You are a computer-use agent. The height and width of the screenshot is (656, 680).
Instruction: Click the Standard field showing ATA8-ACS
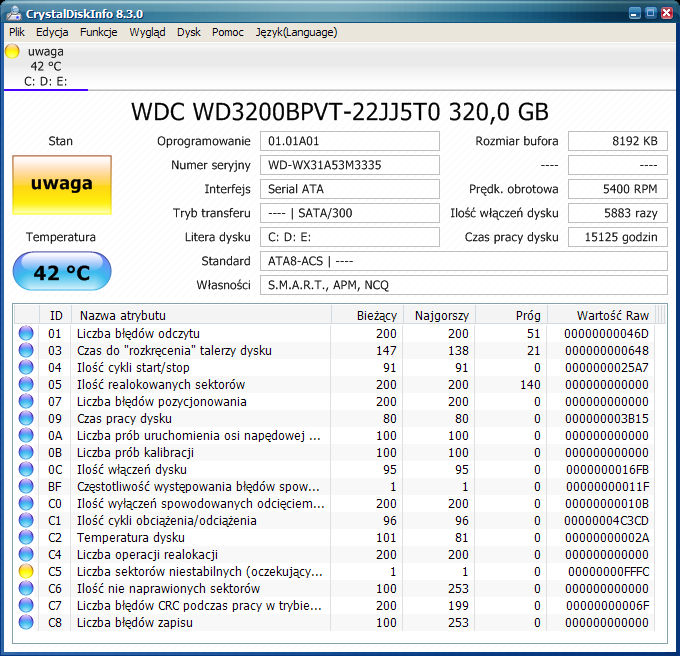click(464, 261)
